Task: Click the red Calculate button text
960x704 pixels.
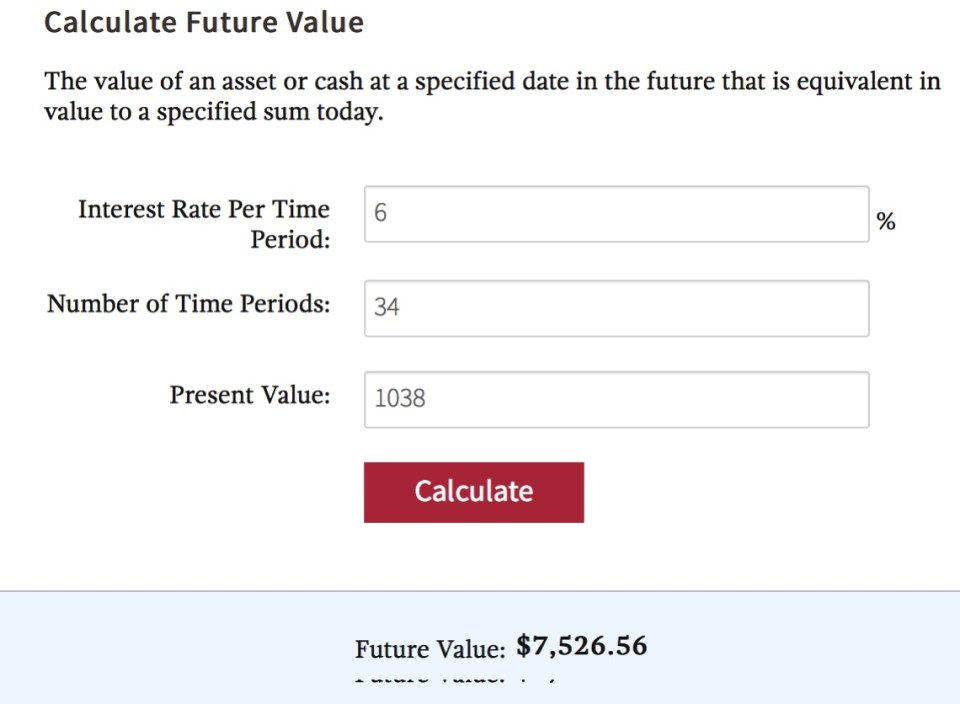Action: coord(473,491)
